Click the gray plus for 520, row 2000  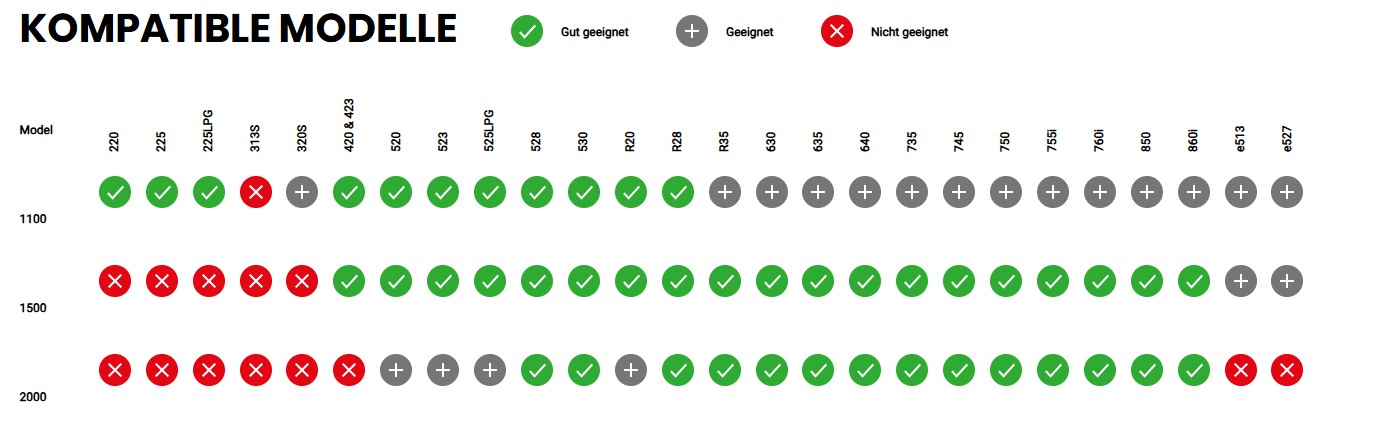tap(396, 370)
